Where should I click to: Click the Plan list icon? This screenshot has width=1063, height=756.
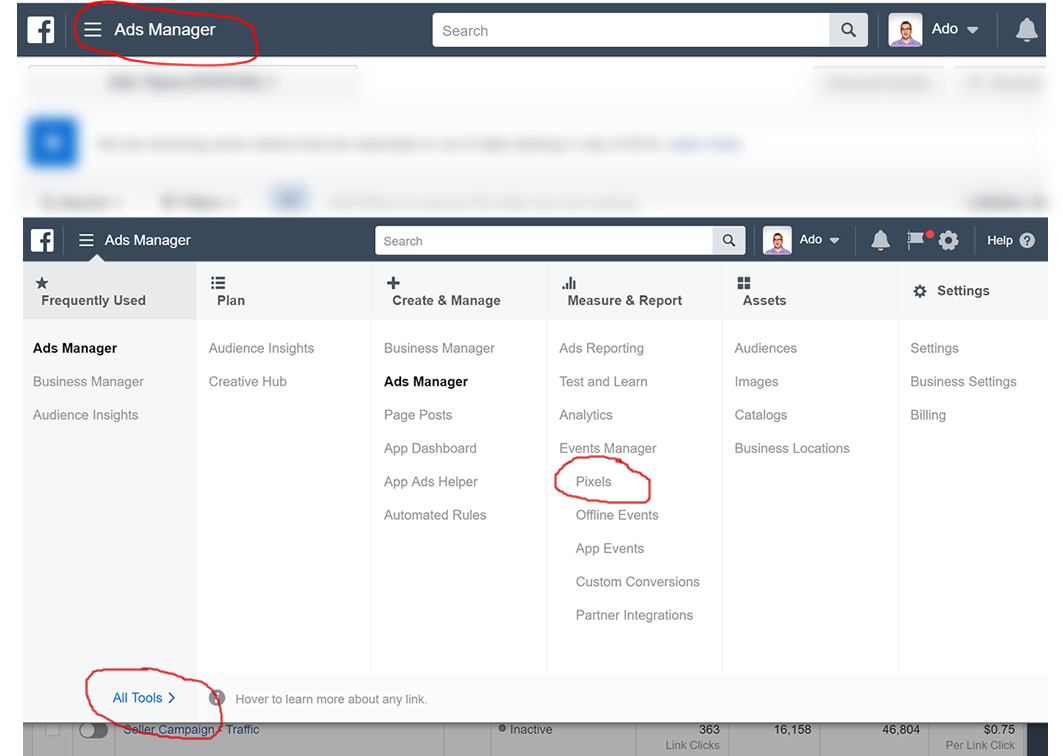(x=218, y=283)
